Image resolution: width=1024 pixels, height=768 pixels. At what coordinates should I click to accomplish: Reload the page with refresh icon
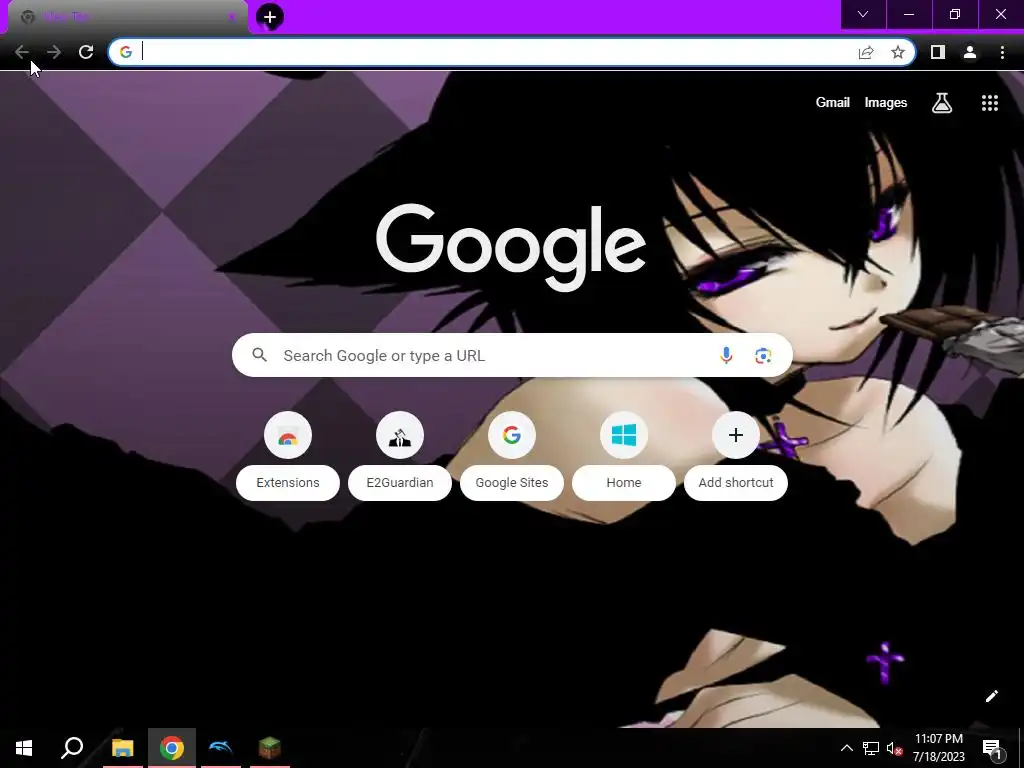pyautogui.click(x=86, y=52)
